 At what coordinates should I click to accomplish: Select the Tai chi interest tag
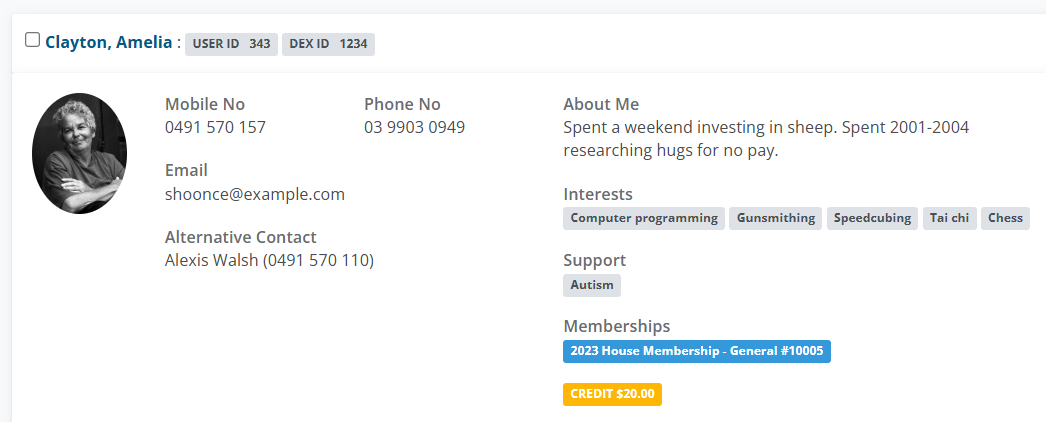(949, 218)
